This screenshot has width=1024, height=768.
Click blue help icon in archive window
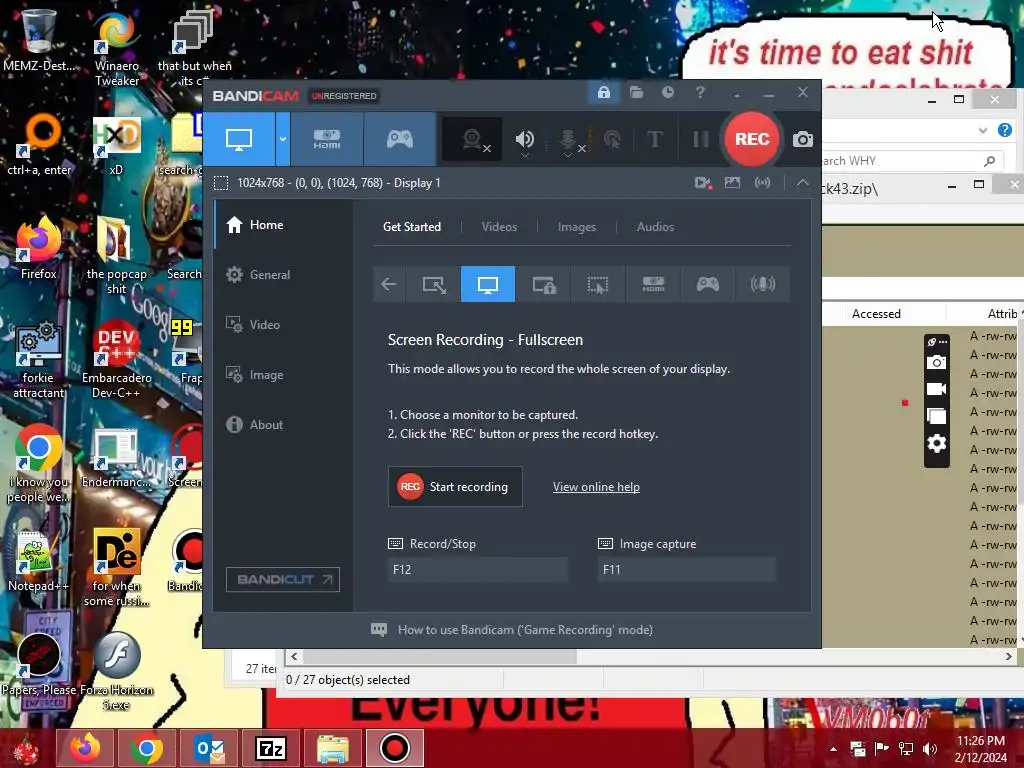(x=1004, y=130)
